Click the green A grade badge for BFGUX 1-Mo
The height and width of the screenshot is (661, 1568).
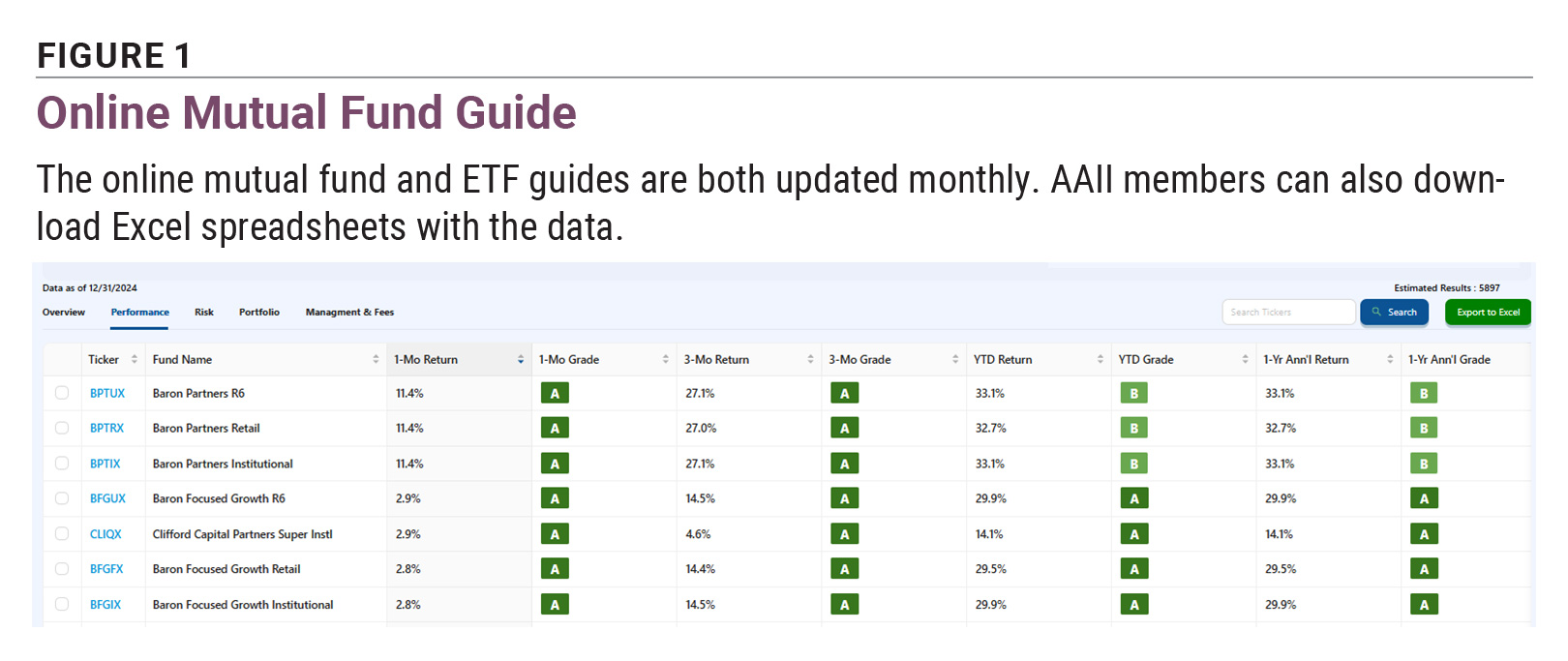tap(555, 499)
